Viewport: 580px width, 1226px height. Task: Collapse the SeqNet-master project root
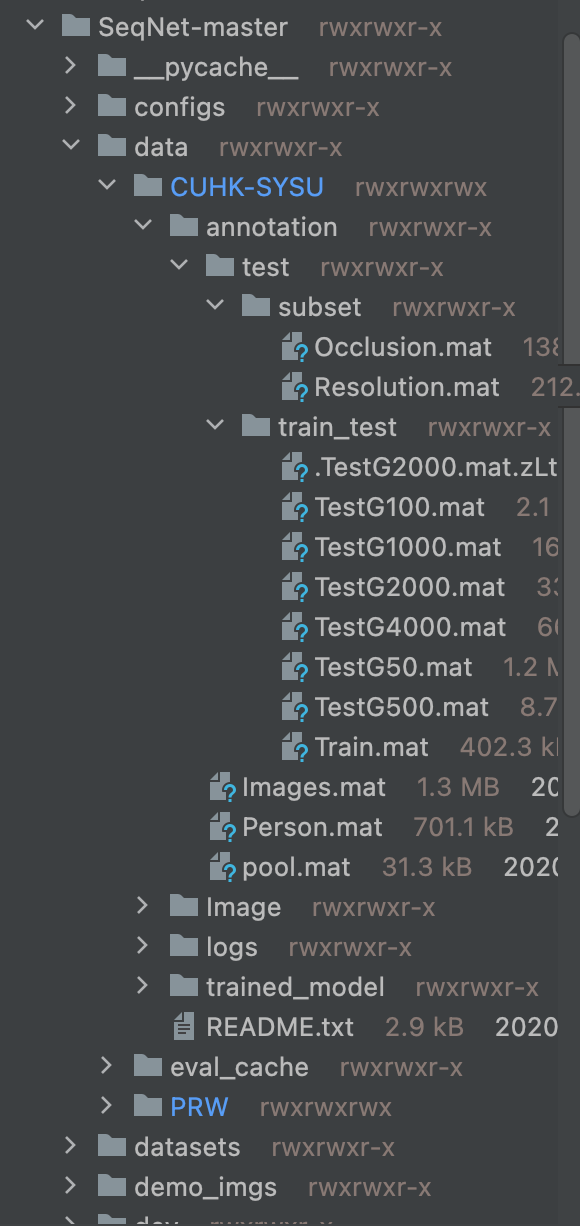[x=34, y=26]
